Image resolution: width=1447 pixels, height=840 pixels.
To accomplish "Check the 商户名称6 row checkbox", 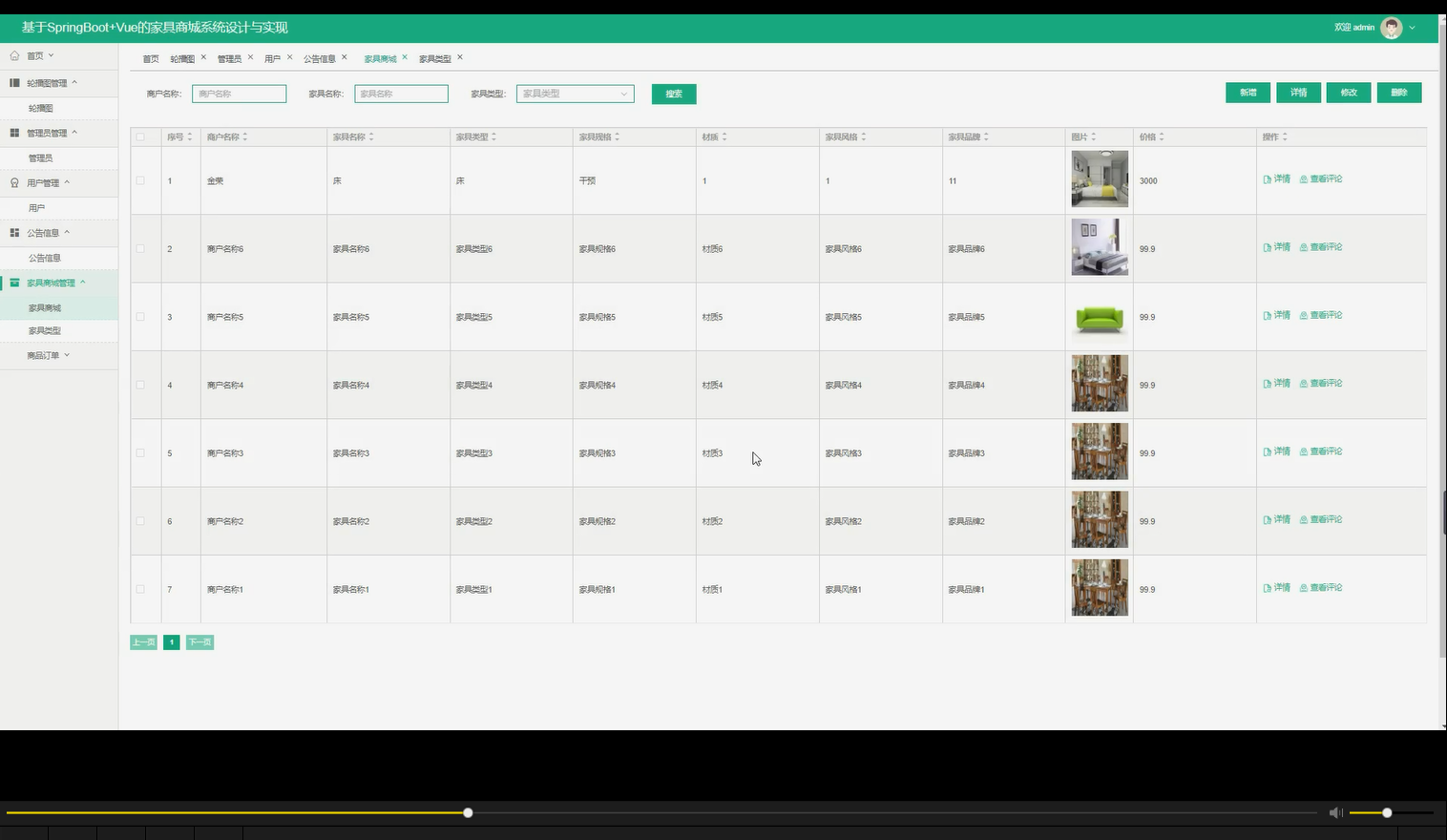I will [140, 248].
